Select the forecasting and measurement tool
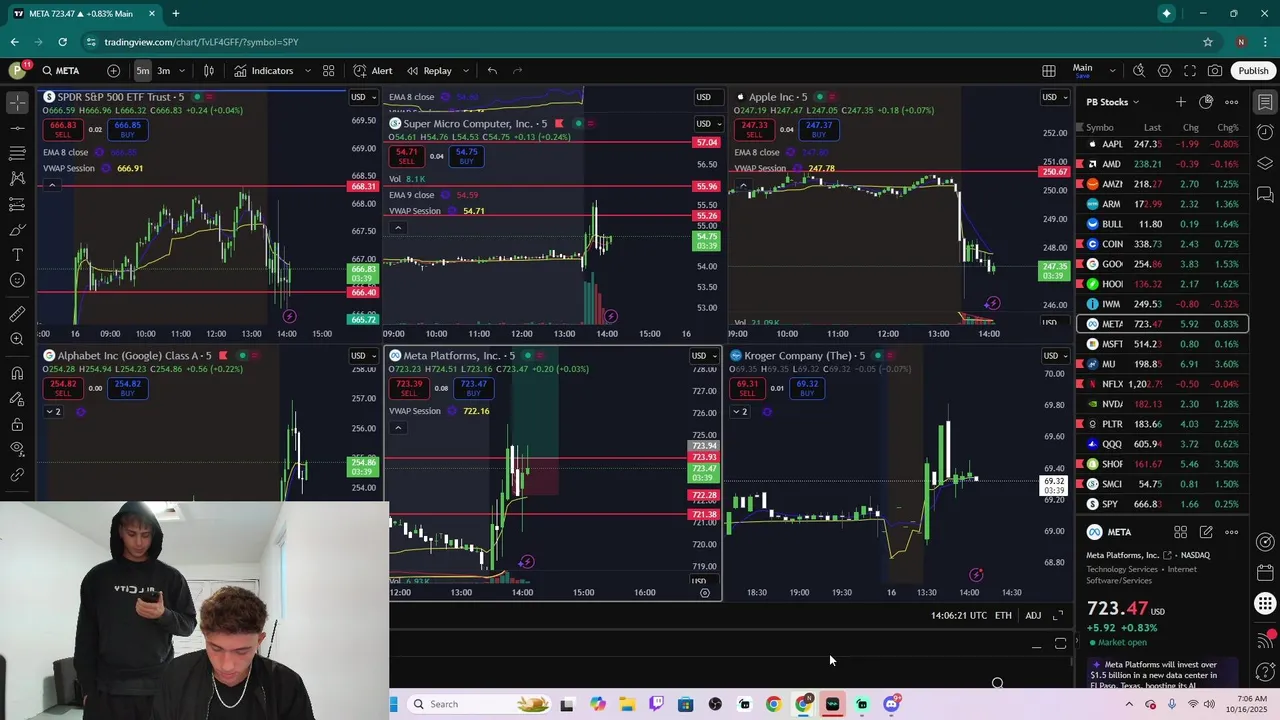This screenshot has width=1280, height=720. [x=17, y=204]
